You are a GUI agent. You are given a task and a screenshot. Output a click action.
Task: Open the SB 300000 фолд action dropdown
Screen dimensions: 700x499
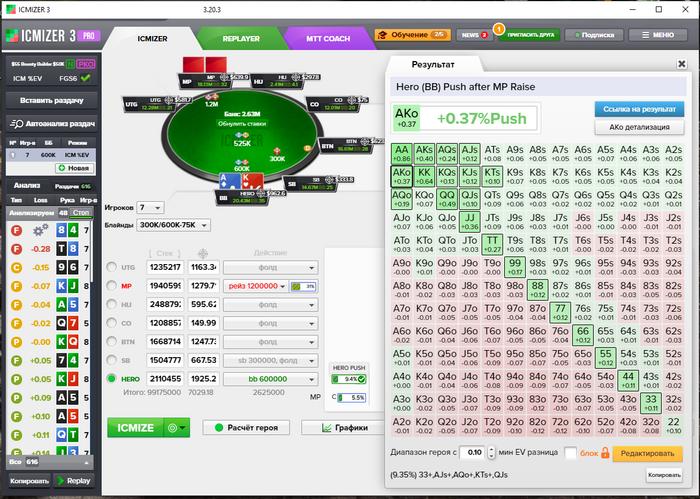[271, 360]
